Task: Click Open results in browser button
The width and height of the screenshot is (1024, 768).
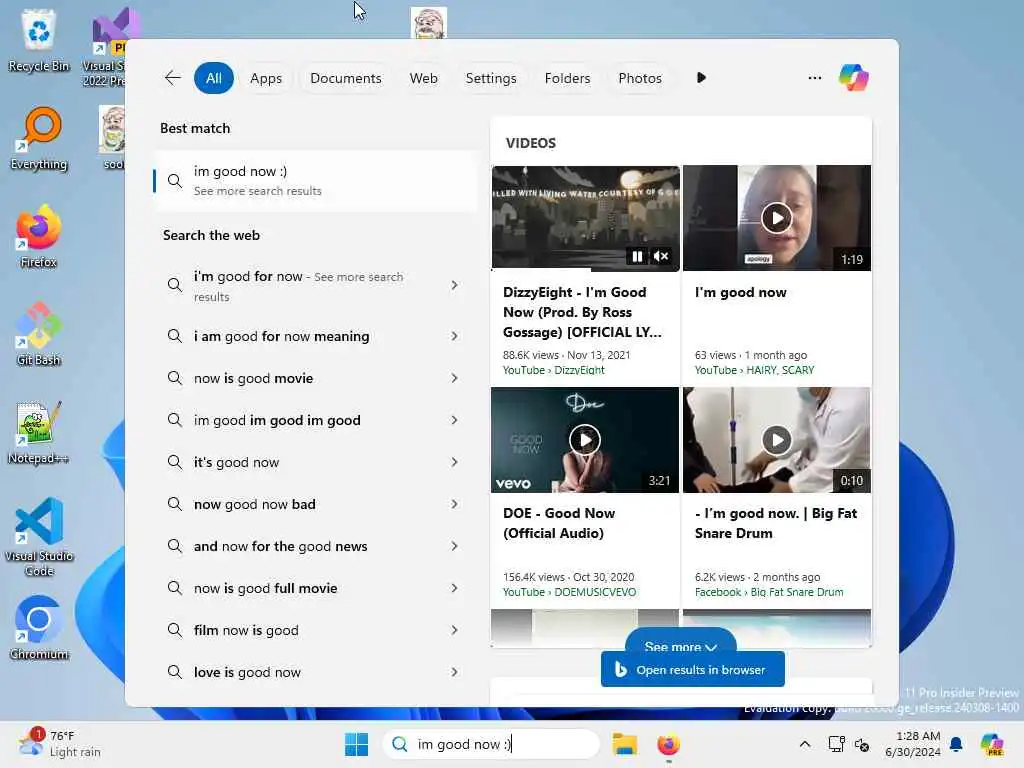Action: (x=692, y=669)
